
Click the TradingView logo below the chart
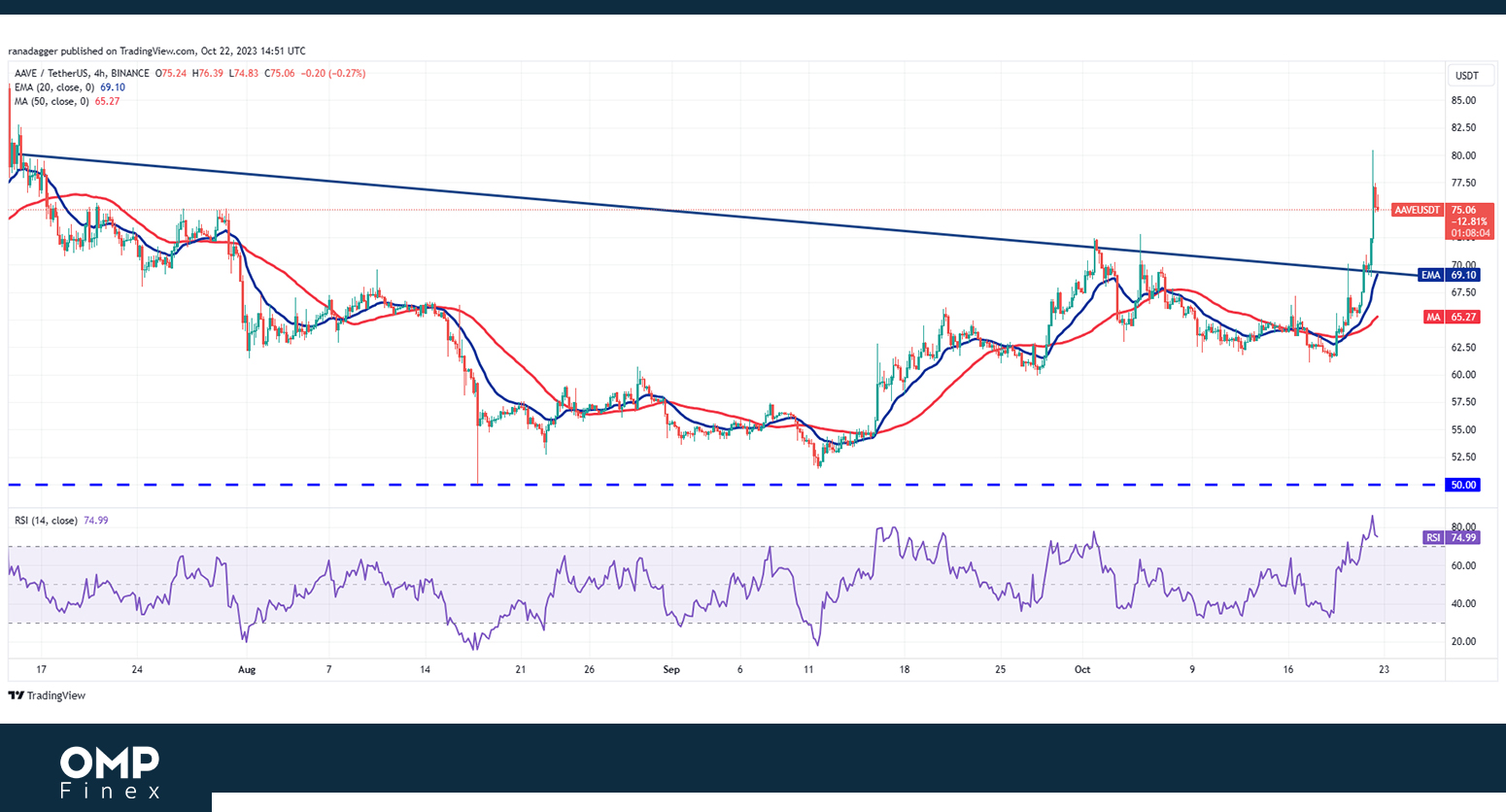click(x=47, y=695)
